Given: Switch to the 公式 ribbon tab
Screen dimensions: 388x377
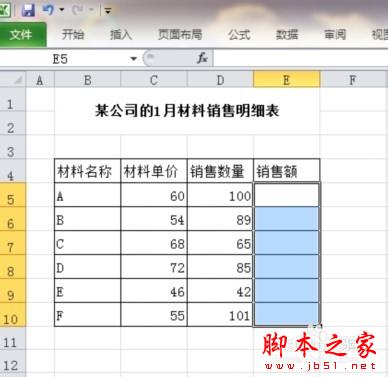Looking at the screenshot, I should coord(239,34).
